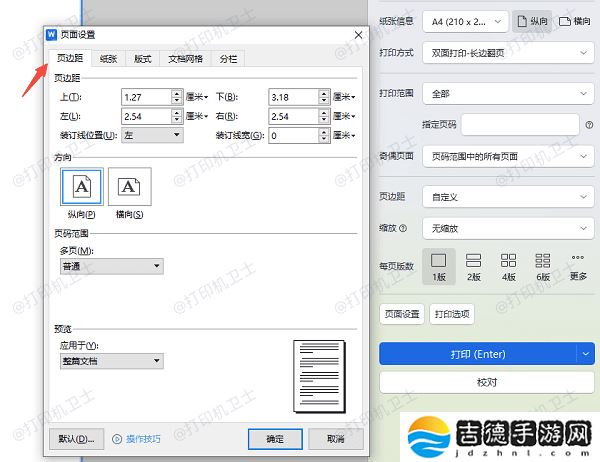The height and width of the screenshot is (462, 600).
Task: Select 1版 pages per sheet
Action: (439, 267)
